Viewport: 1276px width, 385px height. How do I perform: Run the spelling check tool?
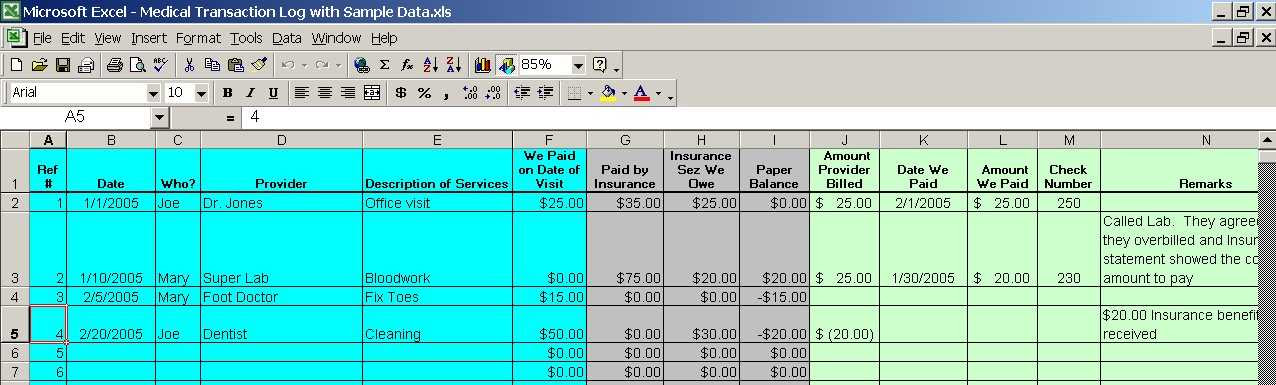[160, 65]
